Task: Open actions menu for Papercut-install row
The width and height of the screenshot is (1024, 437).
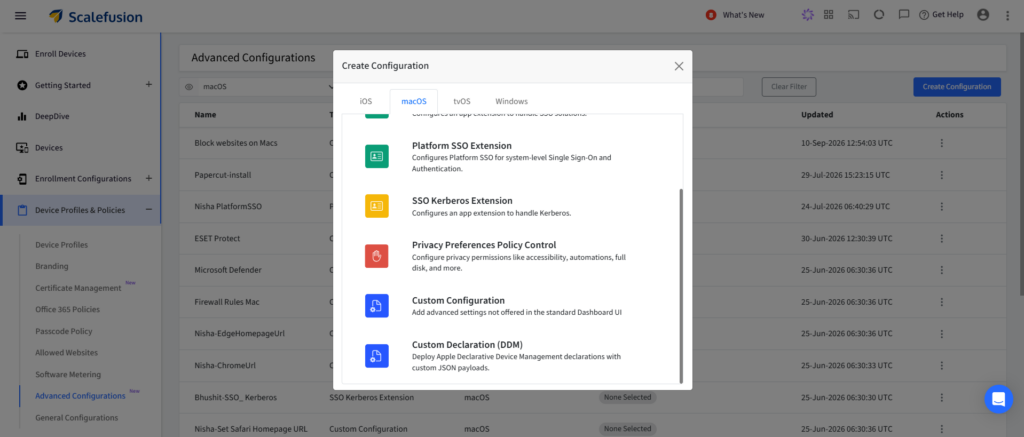Action: click(x=942, y=175)
